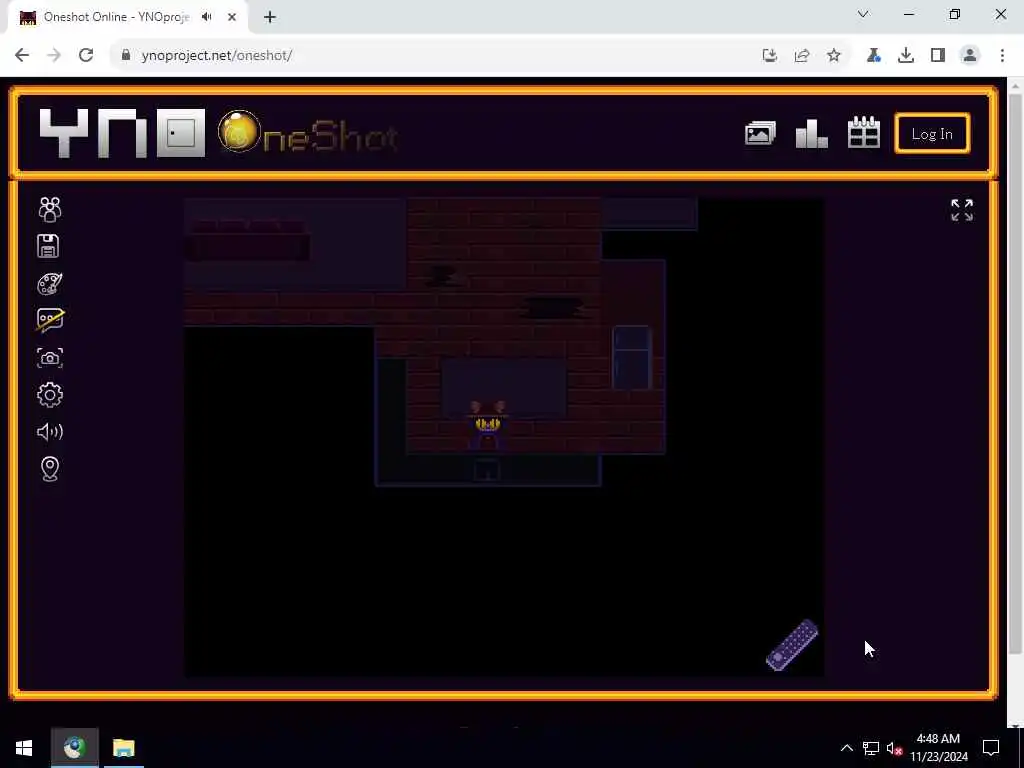Open a new browser tab
1024x768 pixels.
(x=270, y=17)
